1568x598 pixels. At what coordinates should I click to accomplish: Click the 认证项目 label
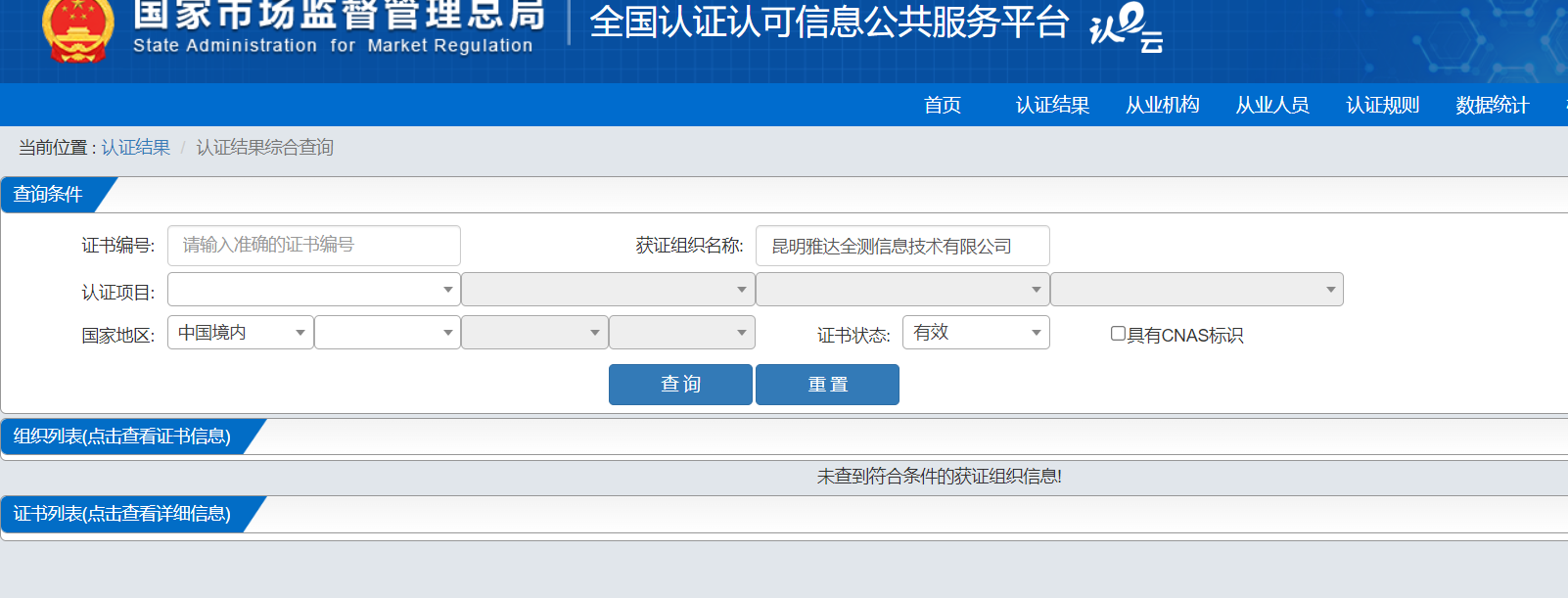pos(117,293)
